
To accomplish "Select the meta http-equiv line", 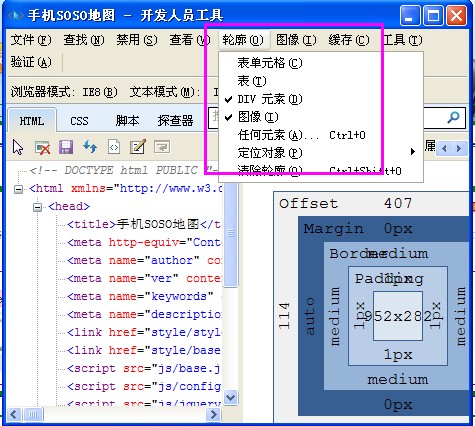I will click(144, 242).
